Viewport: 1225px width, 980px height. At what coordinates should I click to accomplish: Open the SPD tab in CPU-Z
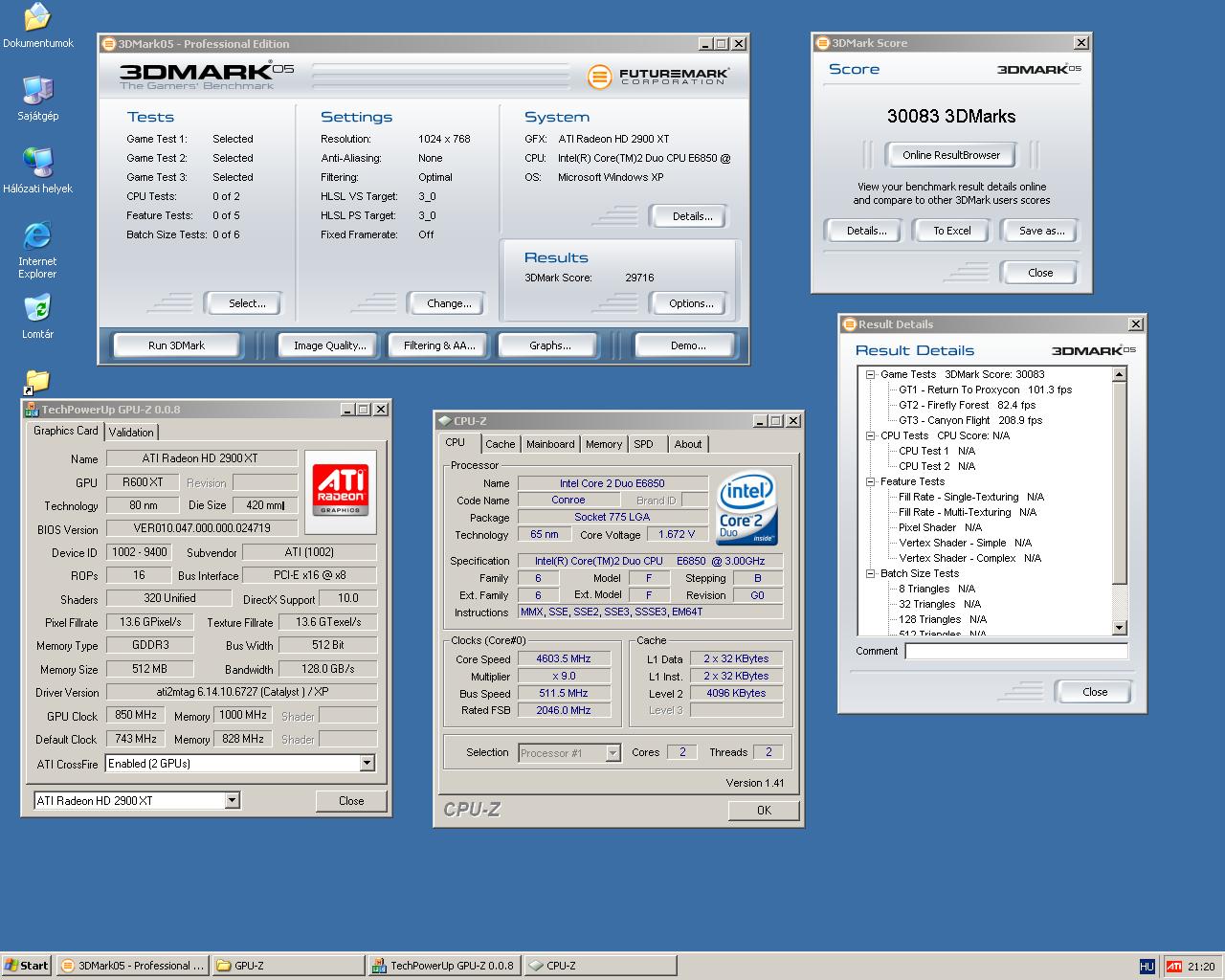pos(644,444)
